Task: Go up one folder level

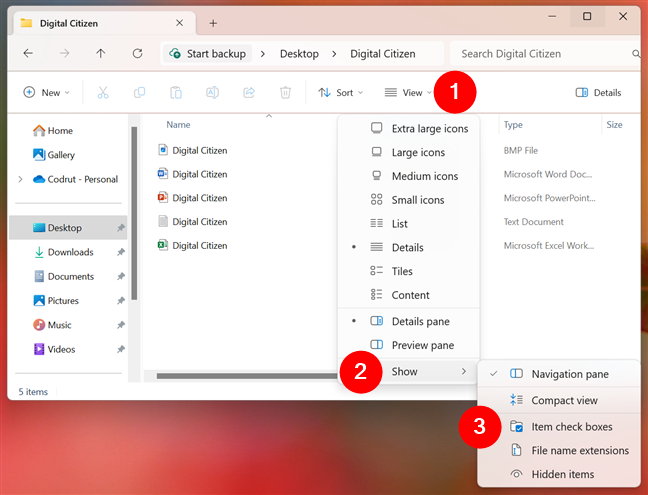Action: 101,53
